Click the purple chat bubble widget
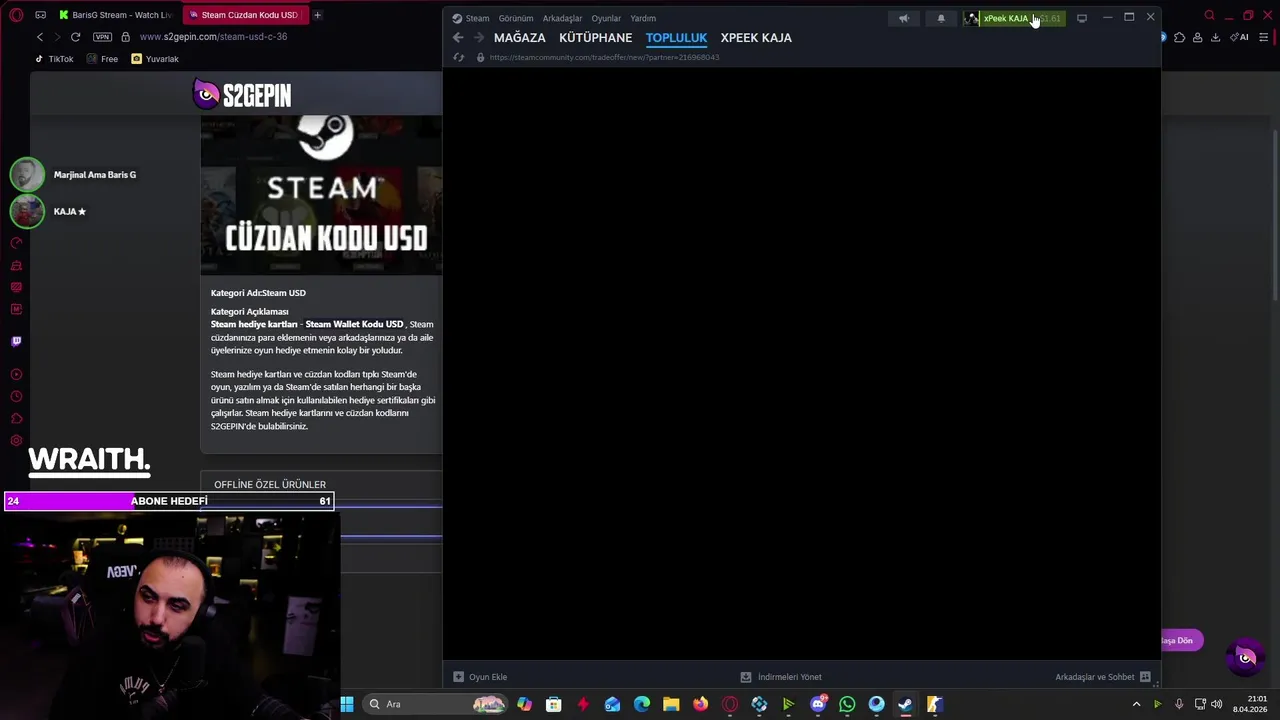 (x=1246, y=657)
